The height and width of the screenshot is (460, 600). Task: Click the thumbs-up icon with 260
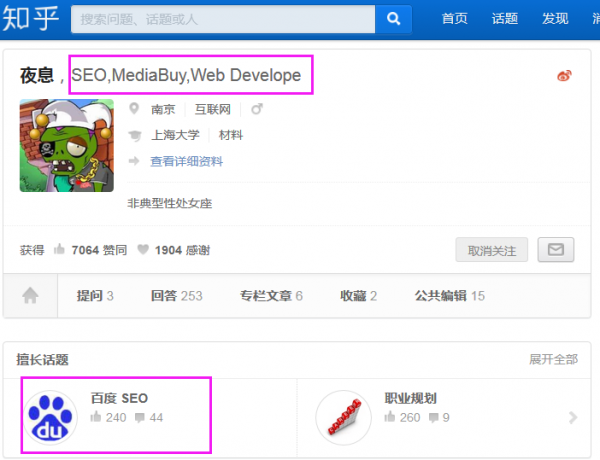click(x=390, y=416)
